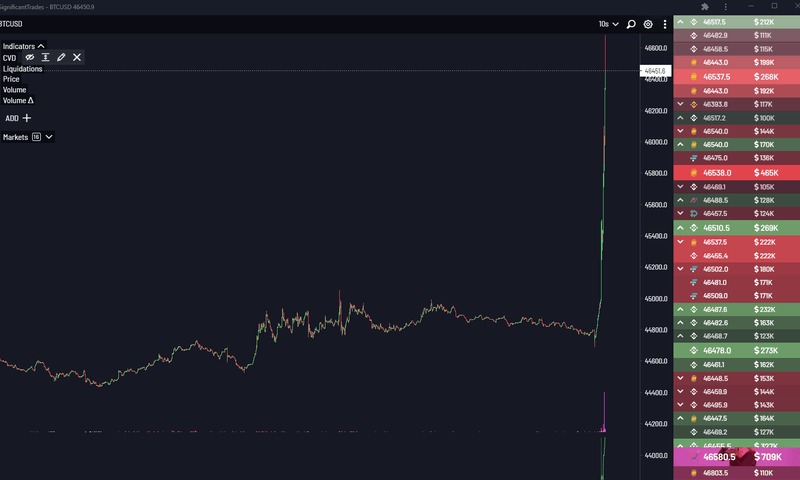Select the Price indicator
The width and height of the screenshot is (800, 480).
coord(11,79)
